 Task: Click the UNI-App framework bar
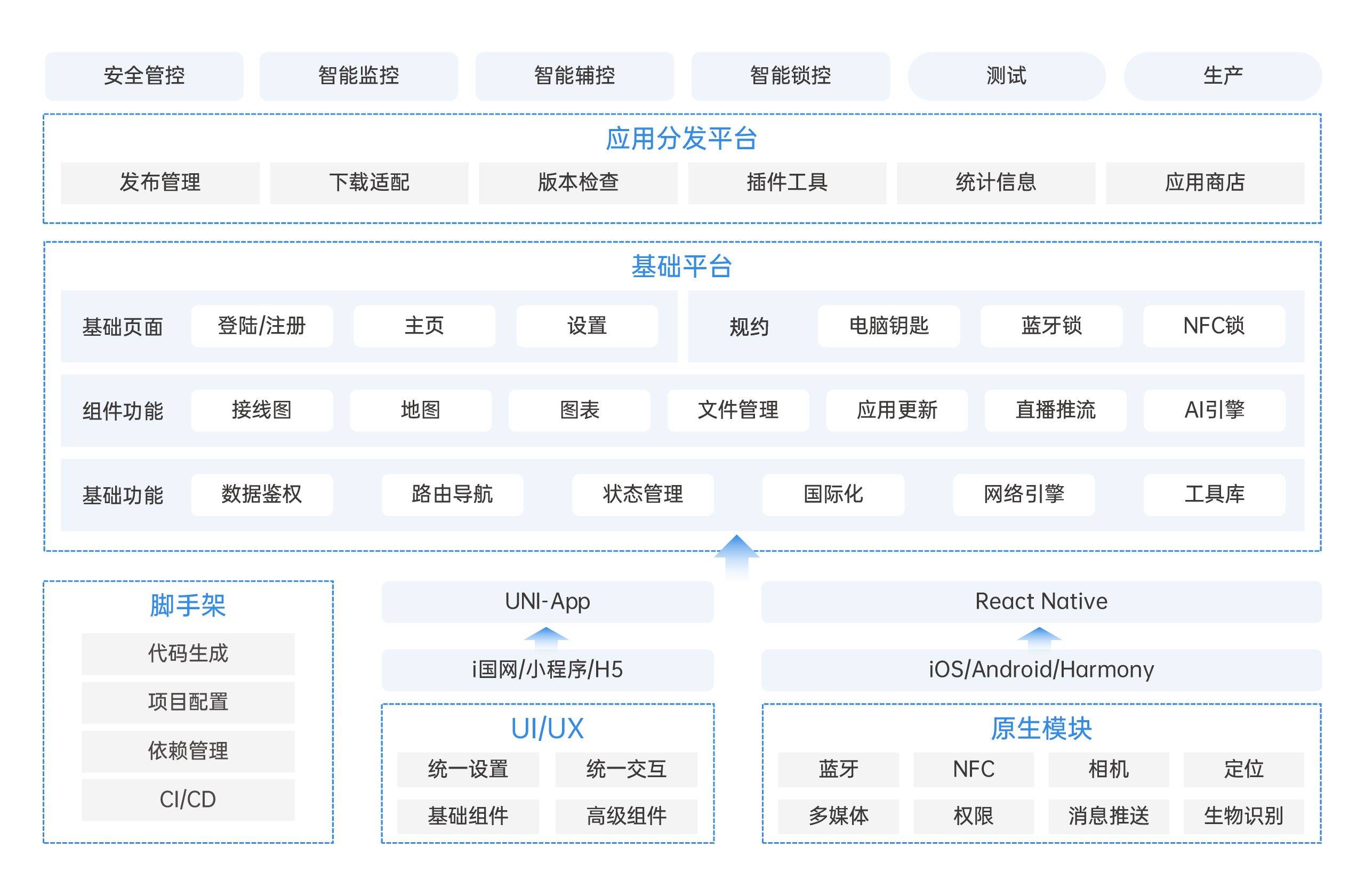[547, 602]
